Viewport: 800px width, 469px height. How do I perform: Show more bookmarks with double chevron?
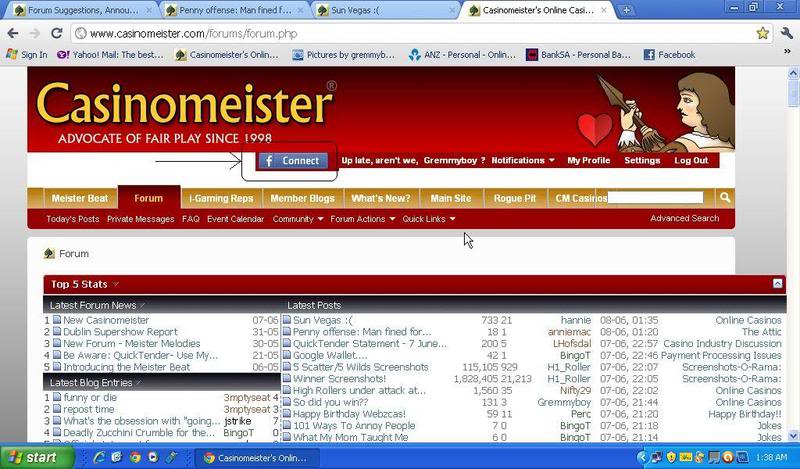click(x=787, y=52)
